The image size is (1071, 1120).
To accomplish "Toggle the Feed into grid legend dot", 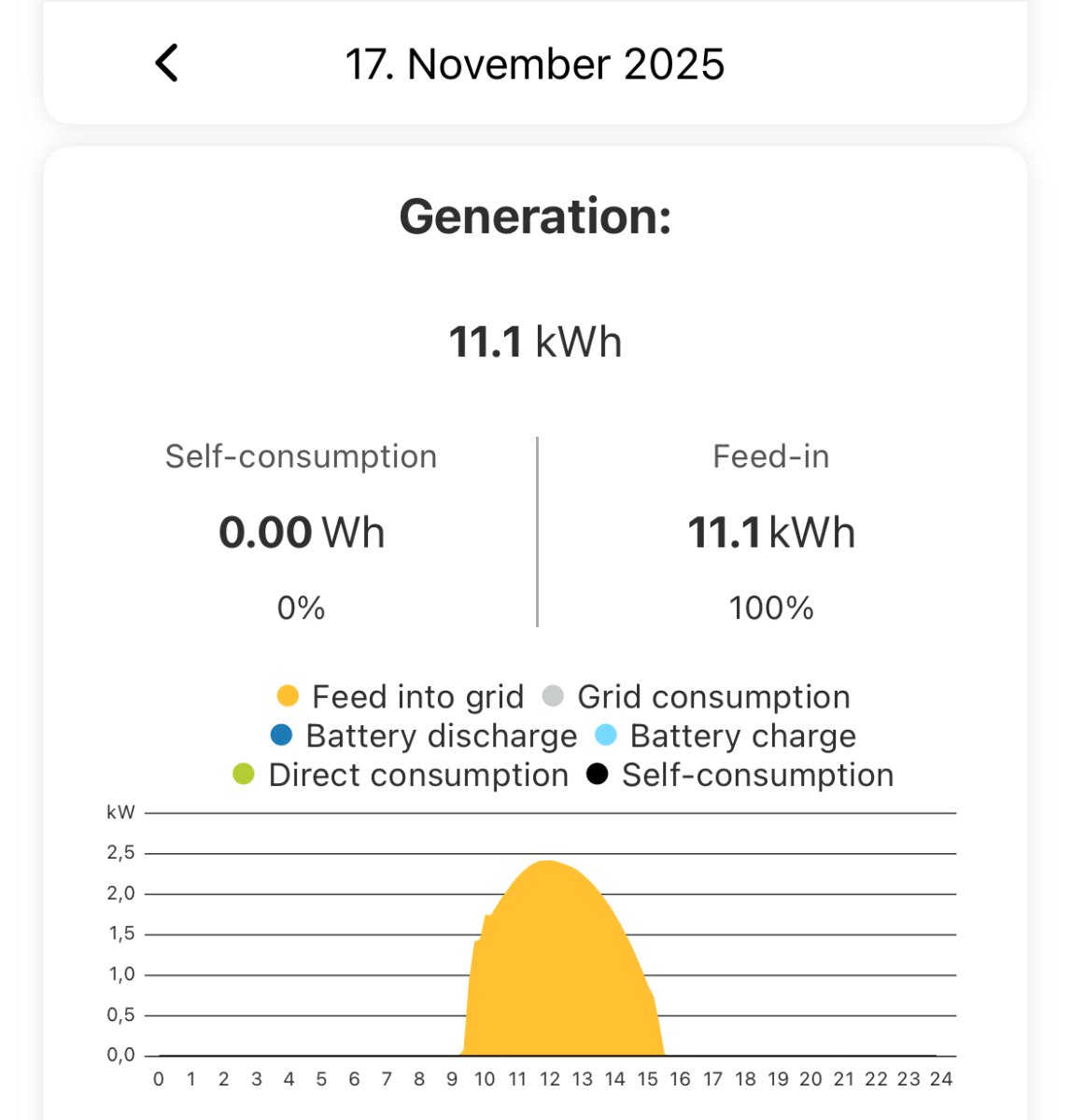I will tap(288, 696).
